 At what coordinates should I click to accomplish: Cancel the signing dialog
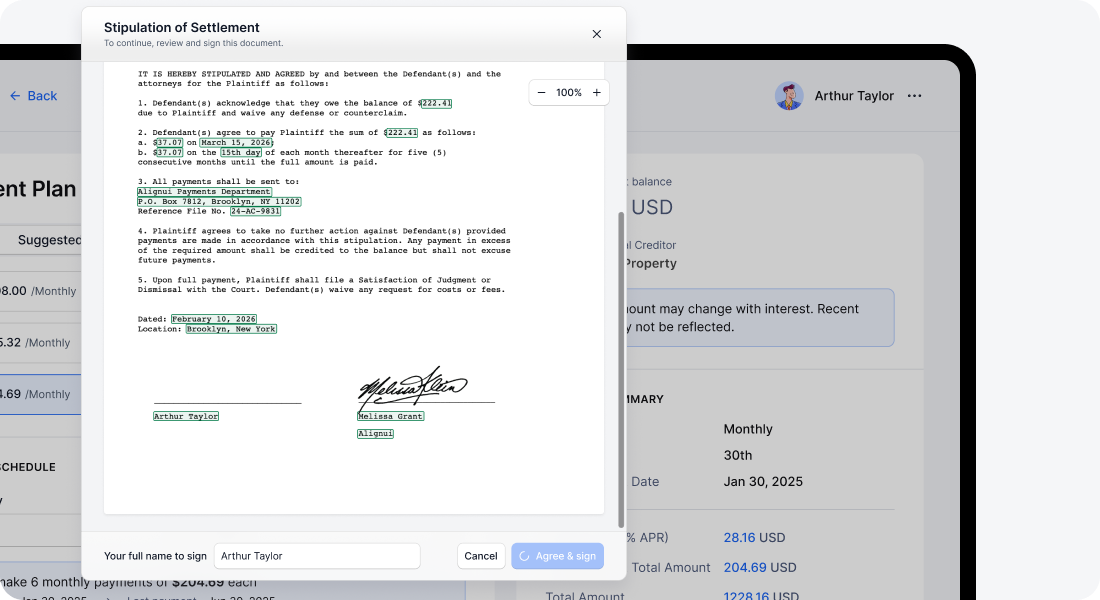[481, 556]
